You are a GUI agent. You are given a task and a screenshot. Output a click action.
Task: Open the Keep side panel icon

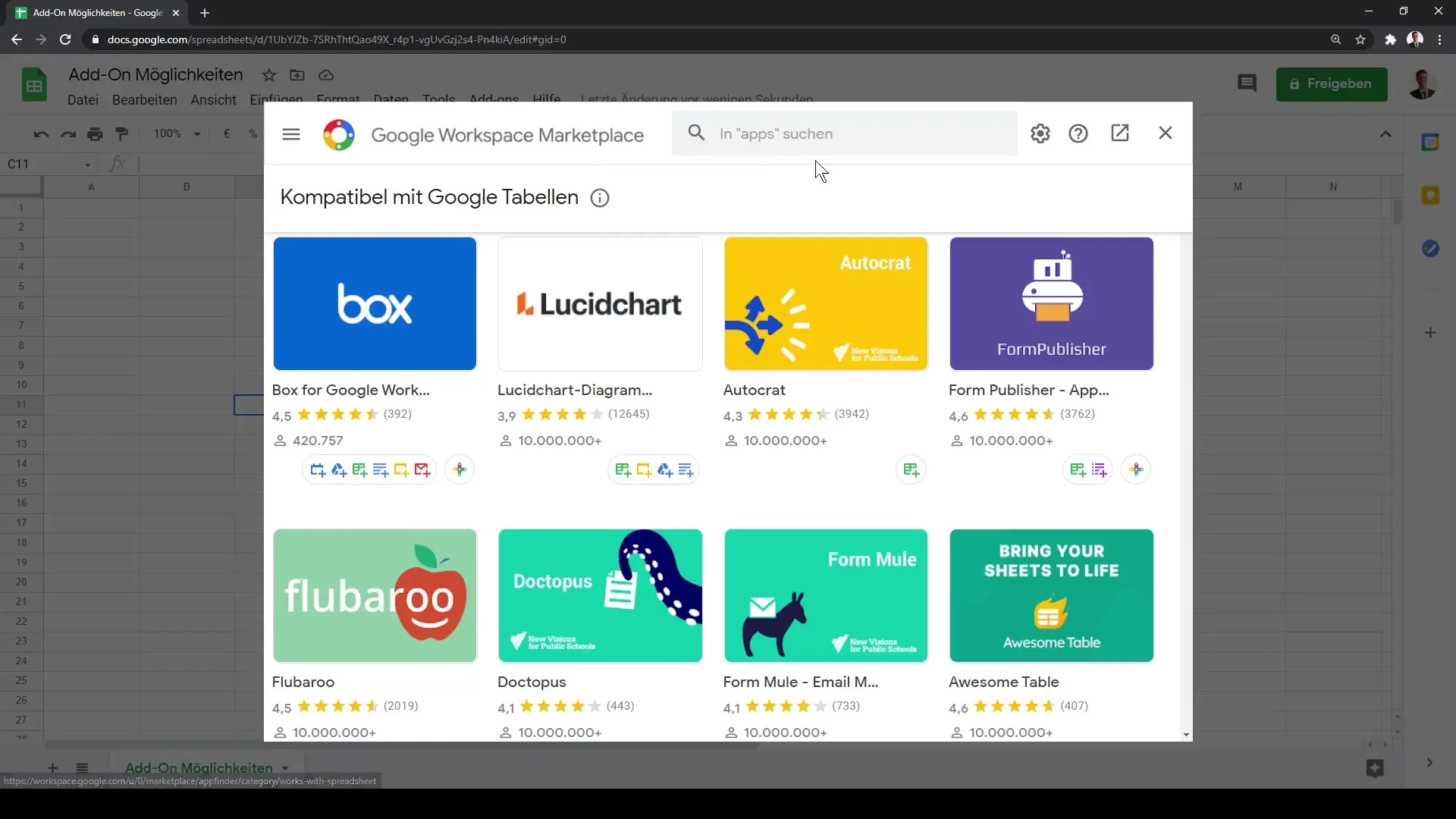point(1430,196)
